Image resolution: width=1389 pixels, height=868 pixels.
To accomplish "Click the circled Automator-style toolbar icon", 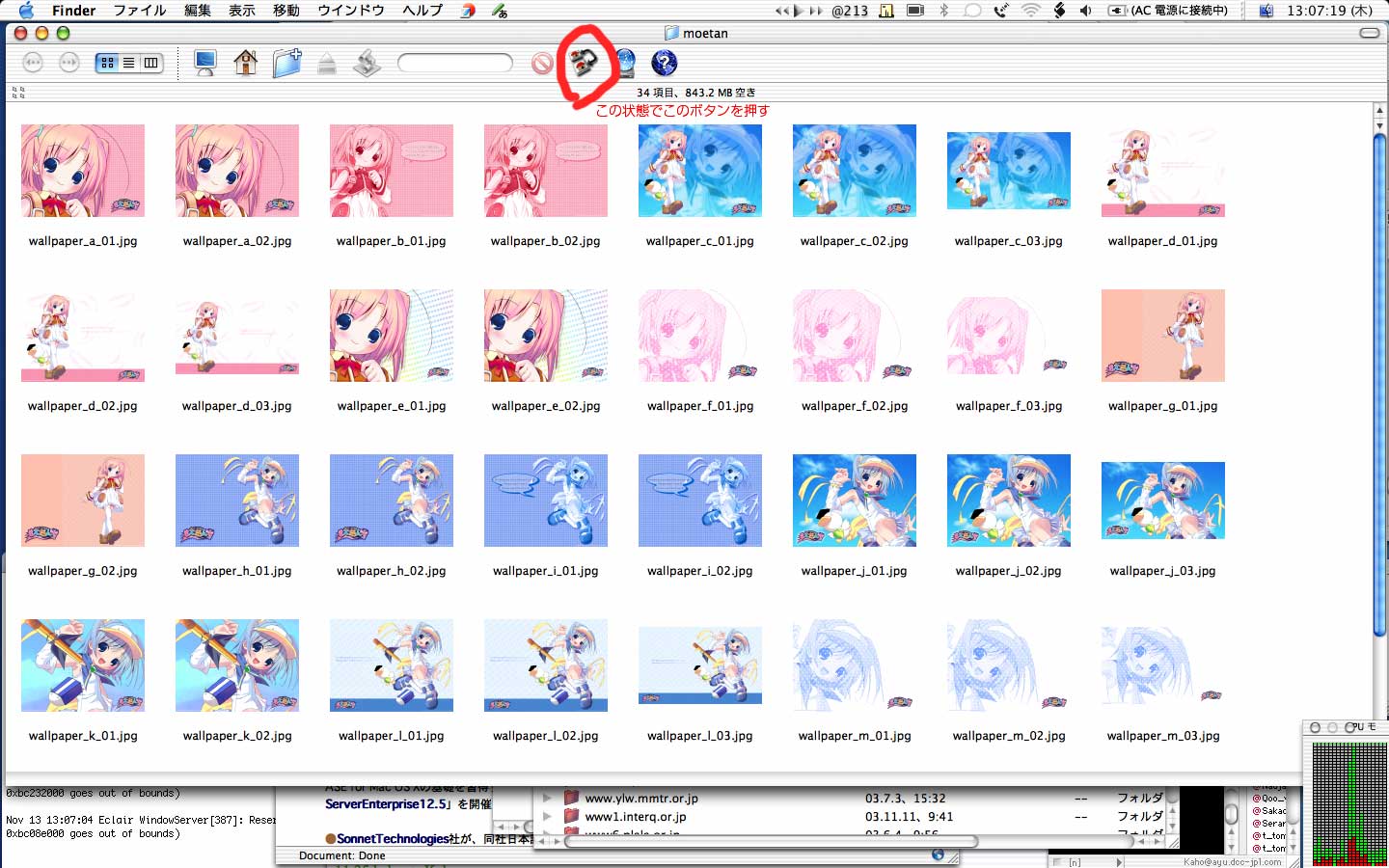I will [x=583, y=64].
